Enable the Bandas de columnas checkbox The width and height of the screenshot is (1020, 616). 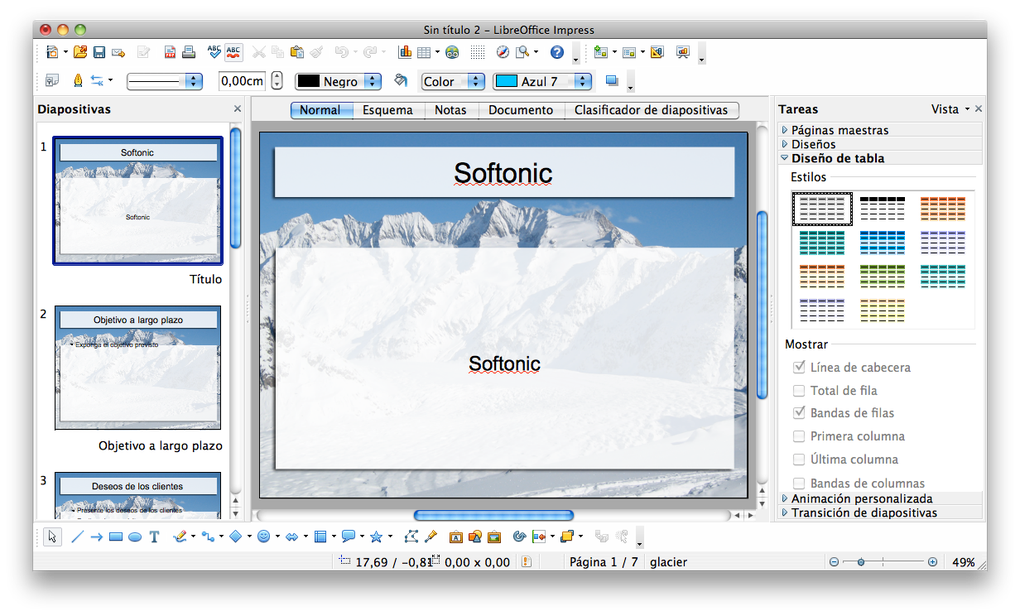[799, 483]
